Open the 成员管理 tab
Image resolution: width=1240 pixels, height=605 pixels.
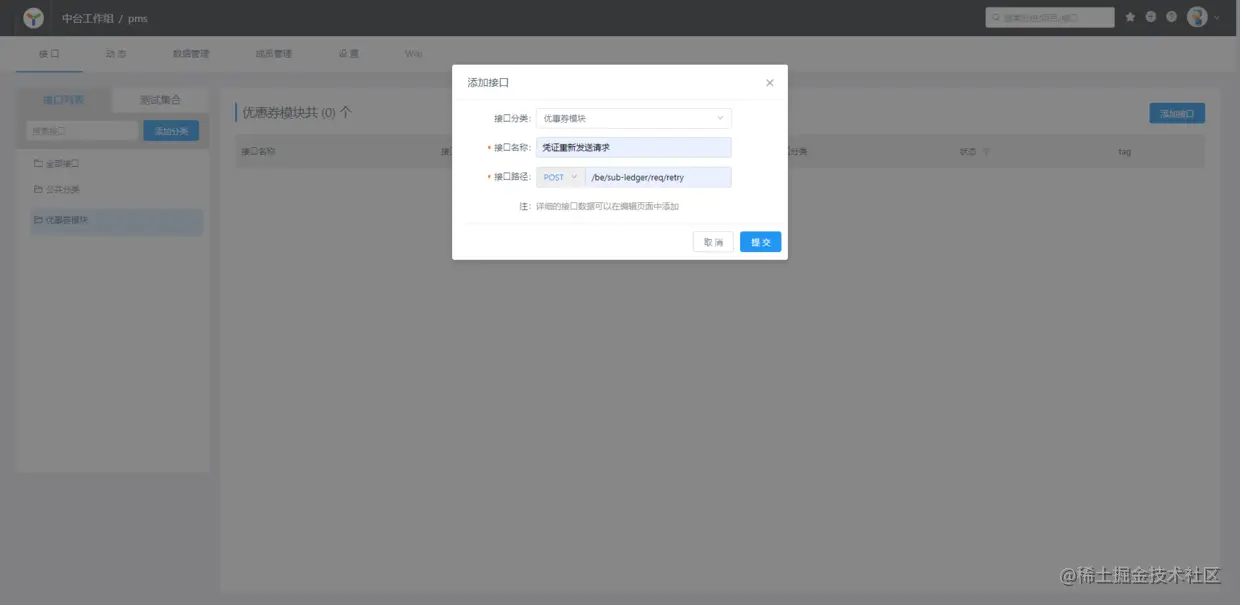[x=274, y=54]
